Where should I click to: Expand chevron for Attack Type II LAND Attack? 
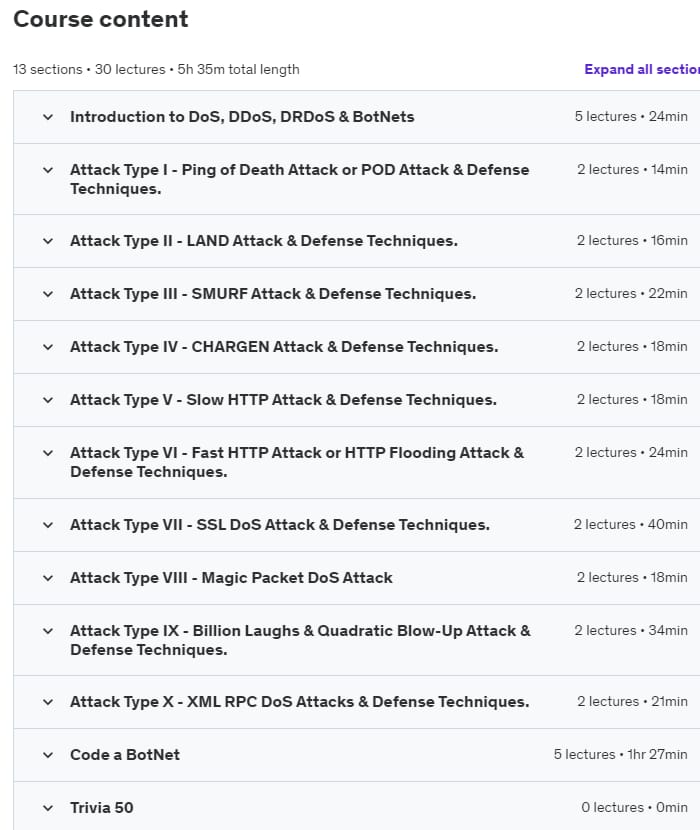point(48,241)
